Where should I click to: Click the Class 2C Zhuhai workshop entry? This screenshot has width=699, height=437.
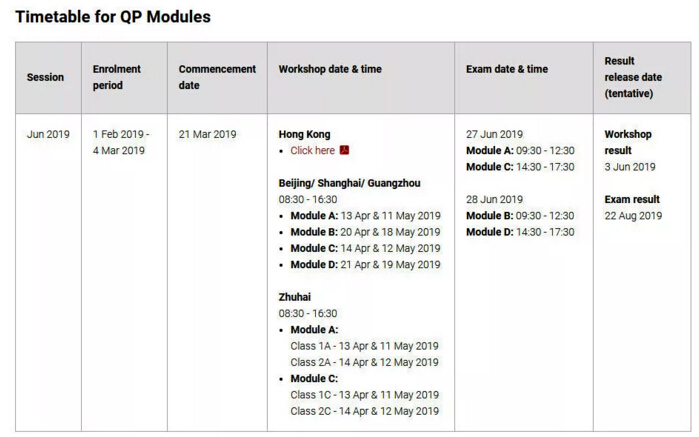pyautogui.click(x=364, y=411)
